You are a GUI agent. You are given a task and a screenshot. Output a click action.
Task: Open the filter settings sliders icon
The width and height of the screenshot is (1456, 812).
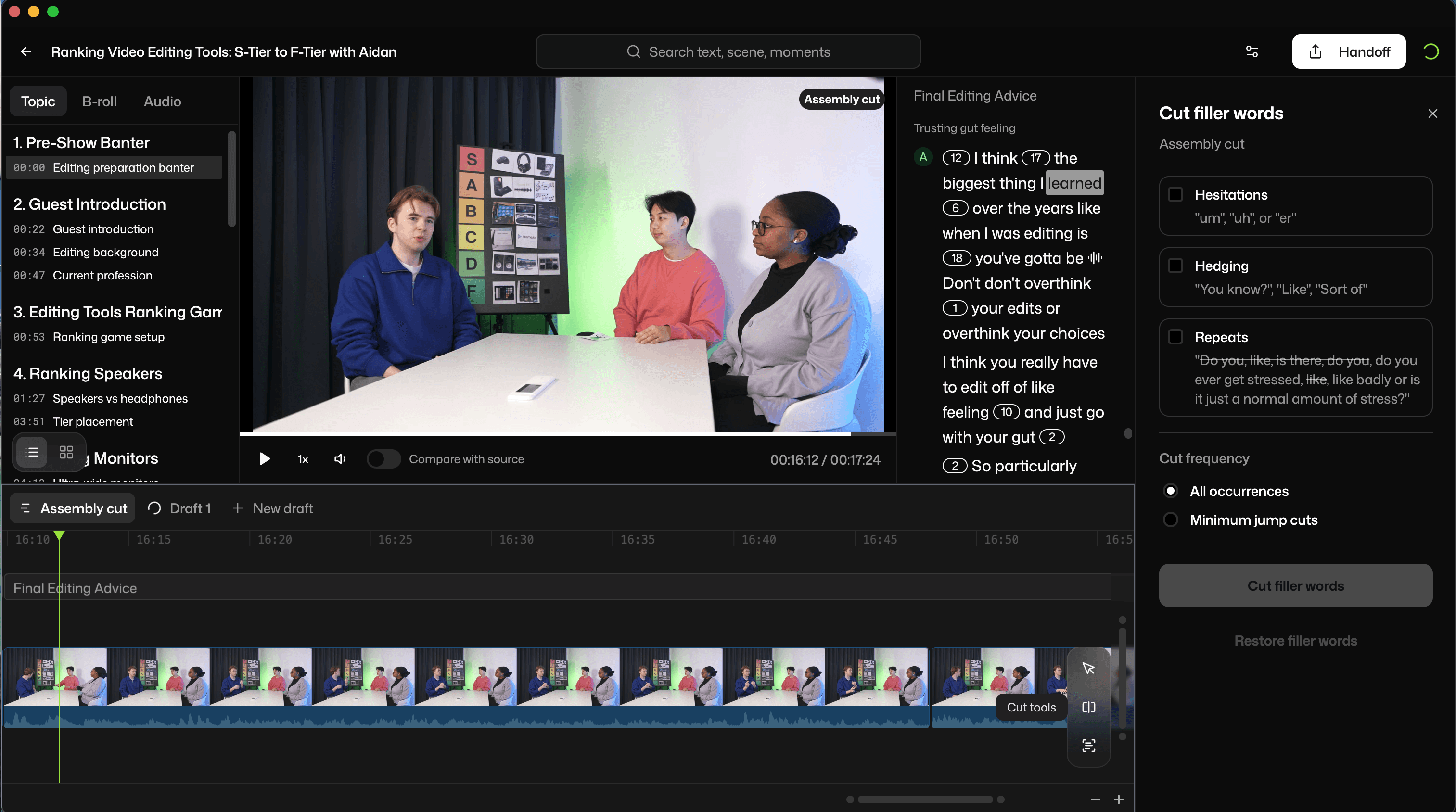1252,51
